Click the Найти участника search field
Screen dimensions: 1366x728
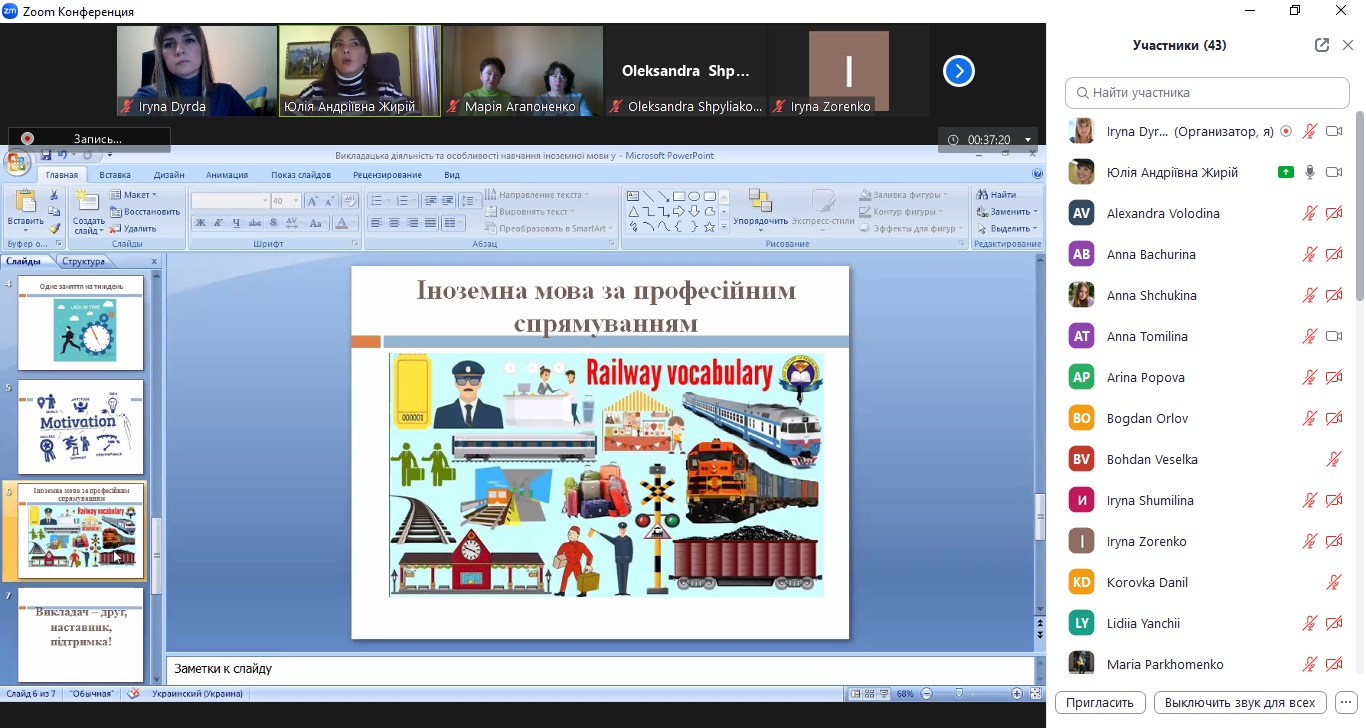point(1207,93)
